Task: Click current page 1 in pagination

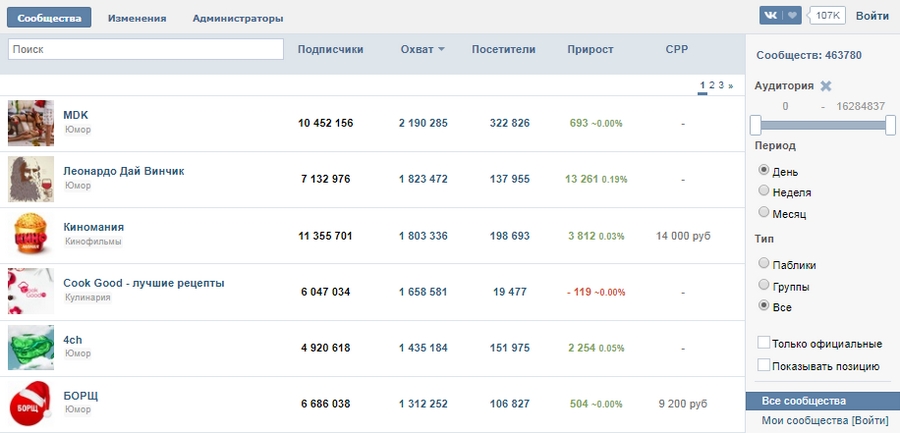Action: [703, 86]
